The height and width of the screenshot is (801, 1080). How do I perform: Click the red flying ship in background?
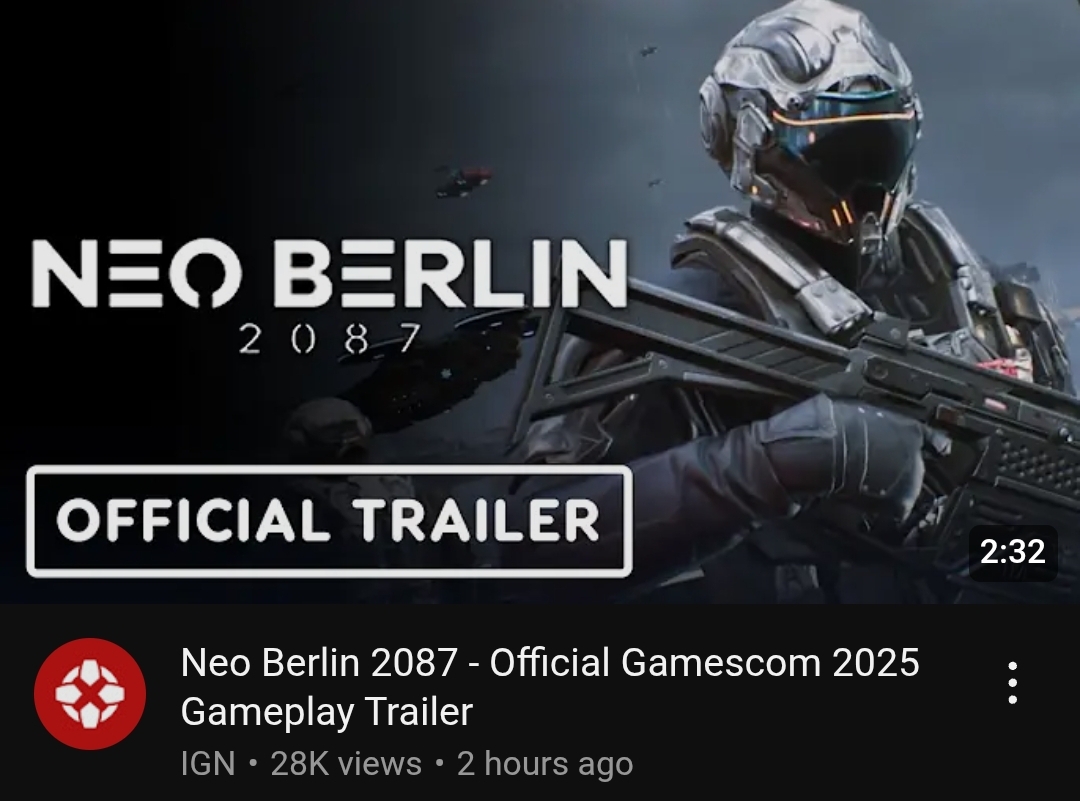pos(464,181)
